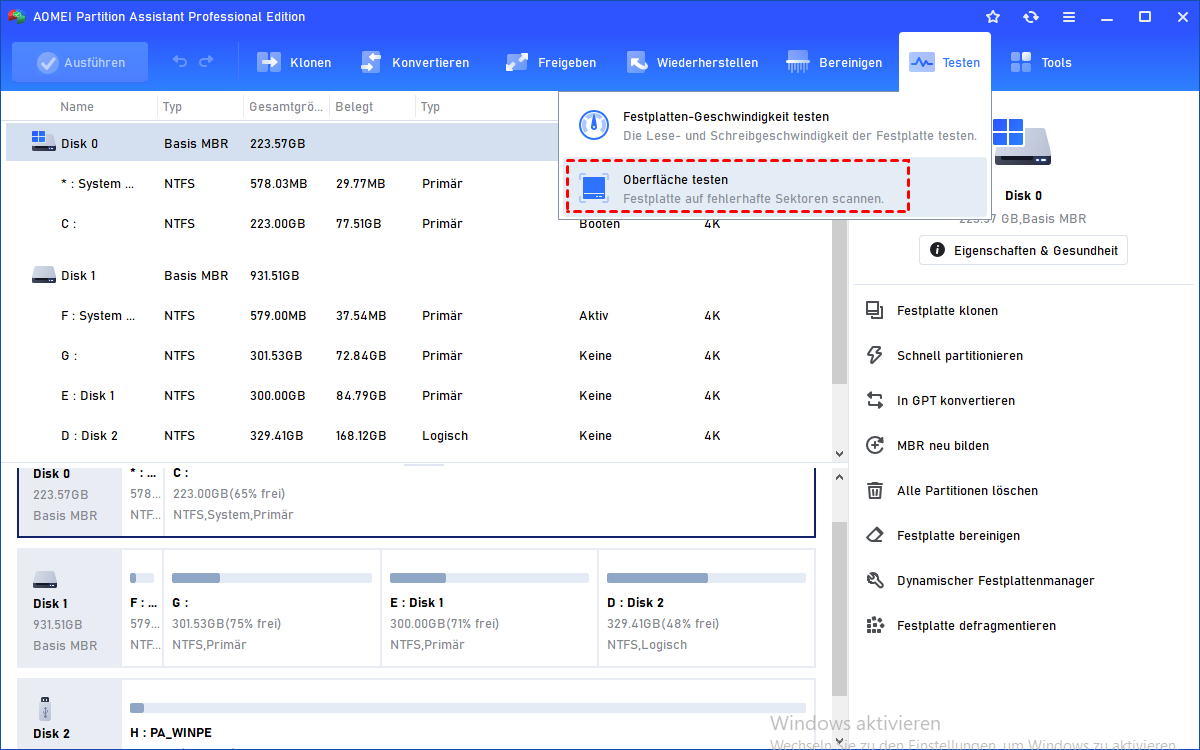Click the MBR neu bilden icon
The image size is (1200, 750).
(875, 446)
